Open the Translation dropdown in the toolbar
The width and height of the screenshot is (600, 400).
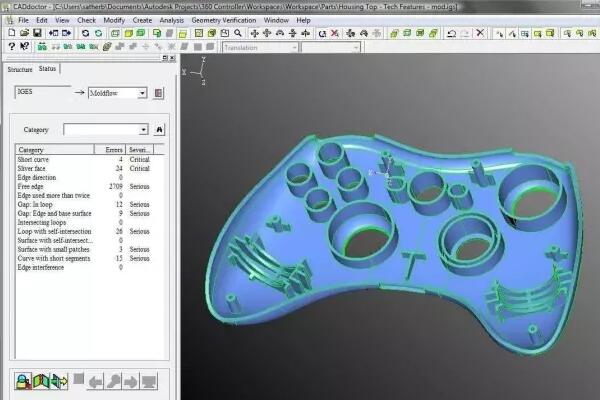point(293,47)
